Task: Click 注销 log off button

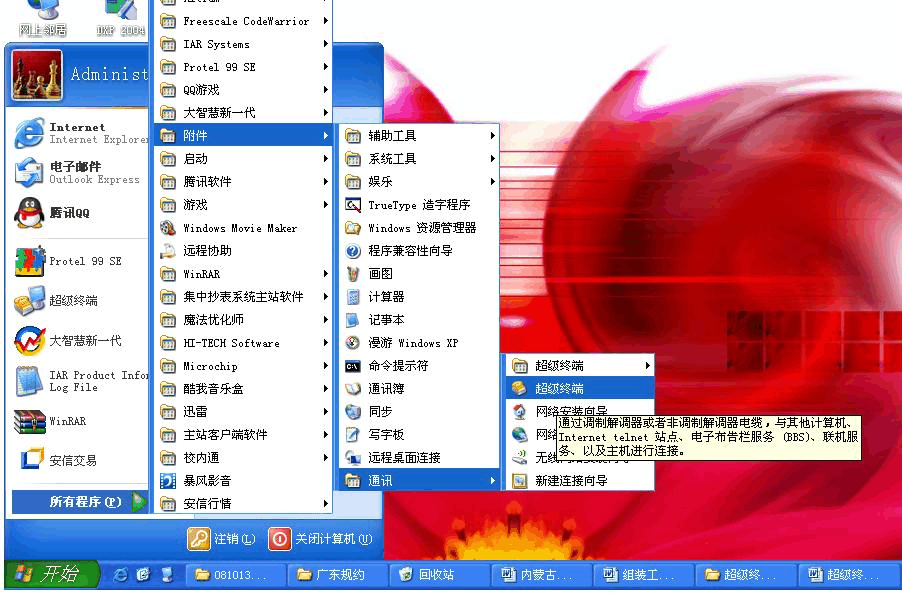Action: pyautogui.click(x=221, y=539)
